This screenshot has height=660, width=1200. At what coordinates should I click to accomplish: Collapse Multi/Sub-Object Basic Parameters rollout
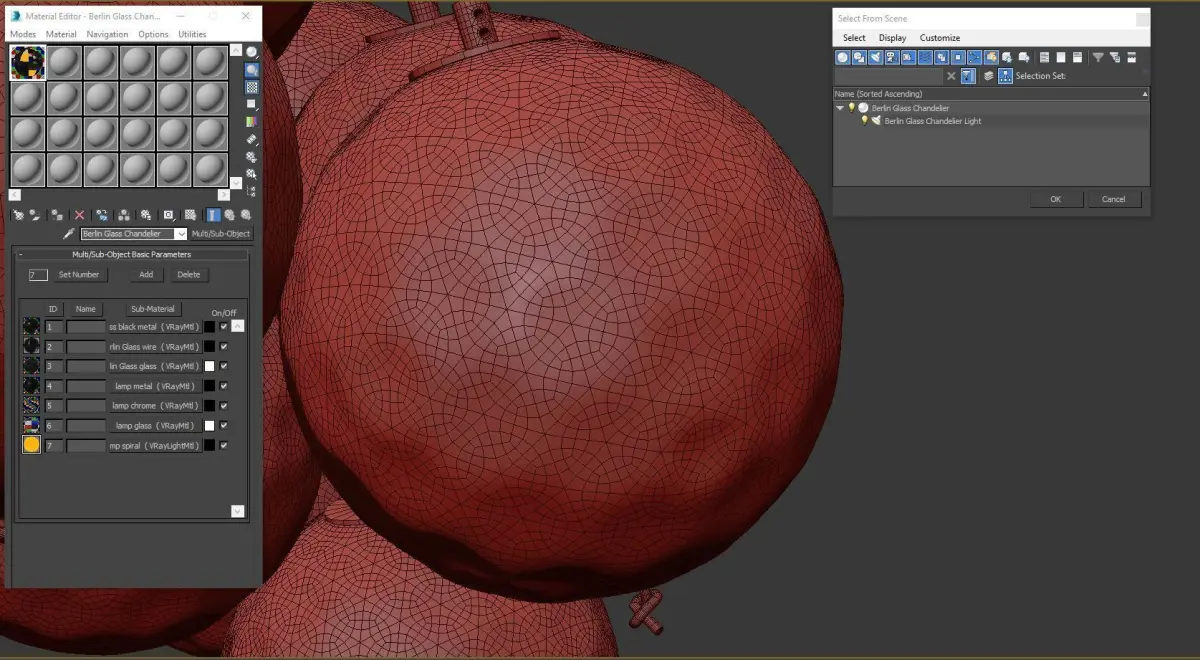(132, 255)
